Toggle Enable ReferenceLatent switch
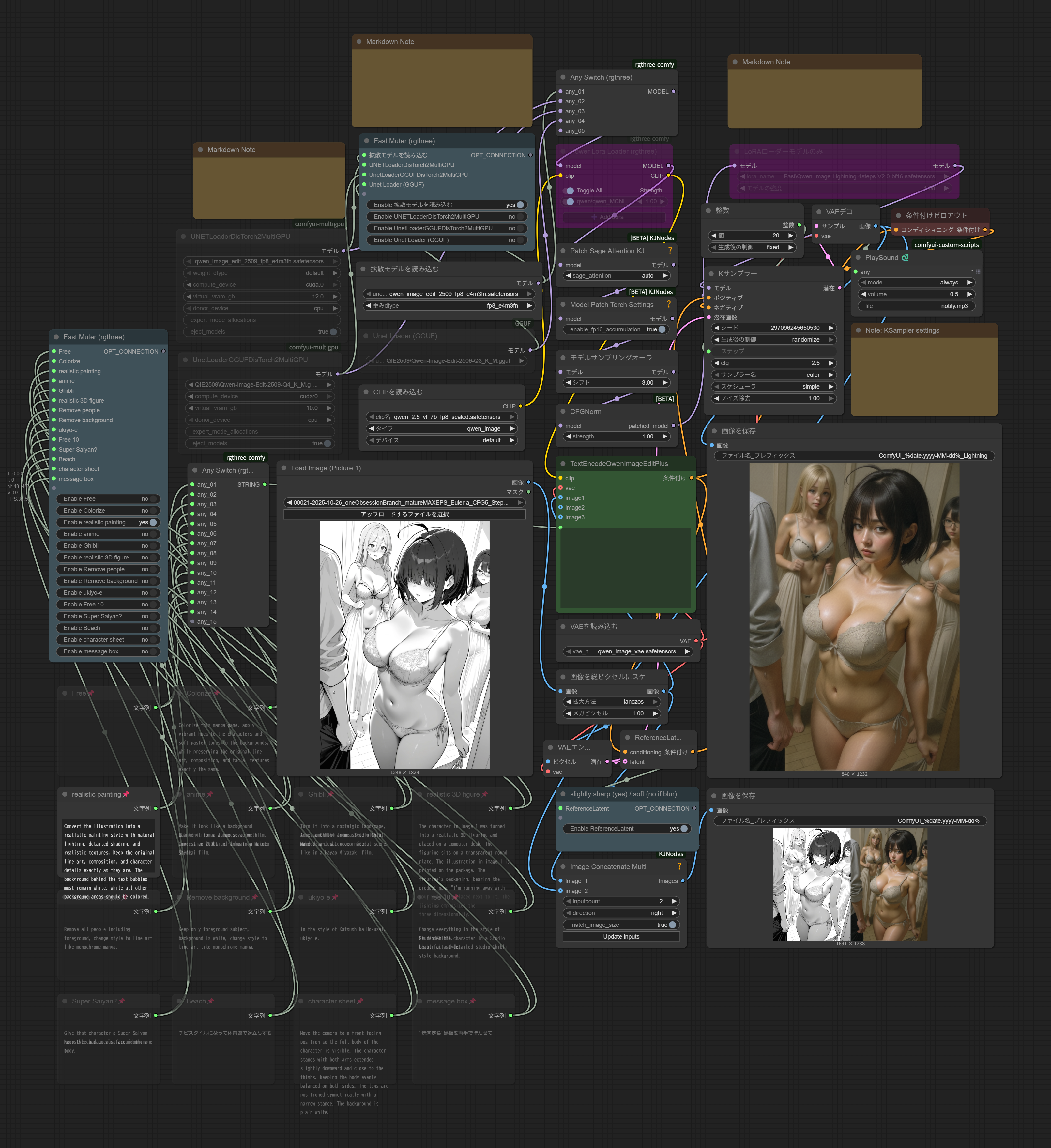This screenshot has height=1148, width=1051. [684, 829]
